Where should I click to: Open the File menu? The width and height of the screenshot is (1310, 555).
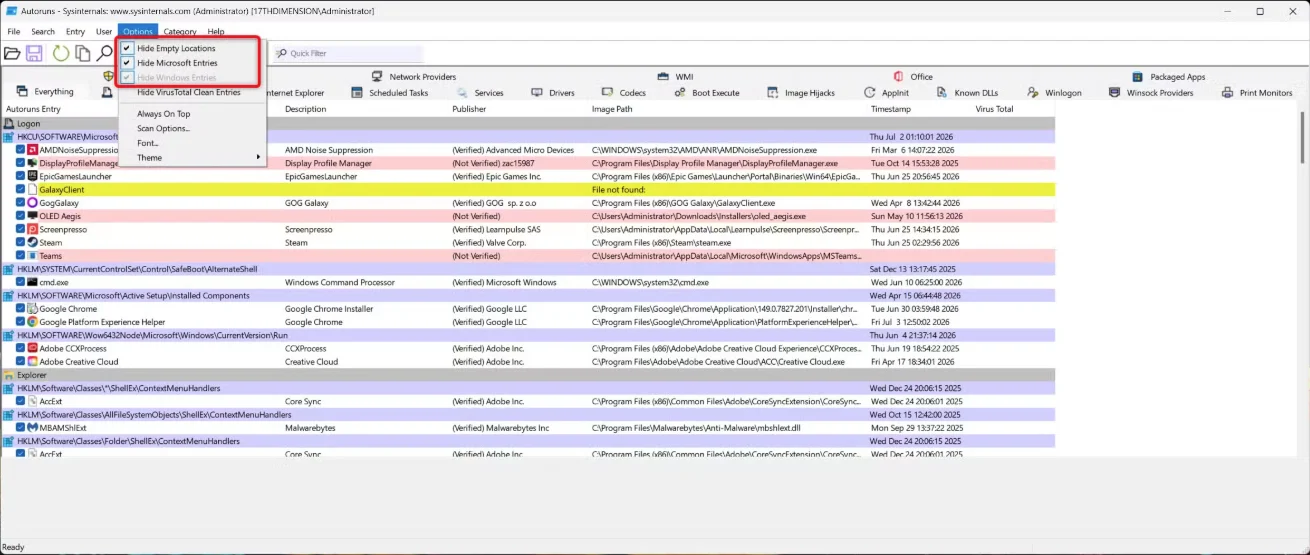[x=14, y=32]
